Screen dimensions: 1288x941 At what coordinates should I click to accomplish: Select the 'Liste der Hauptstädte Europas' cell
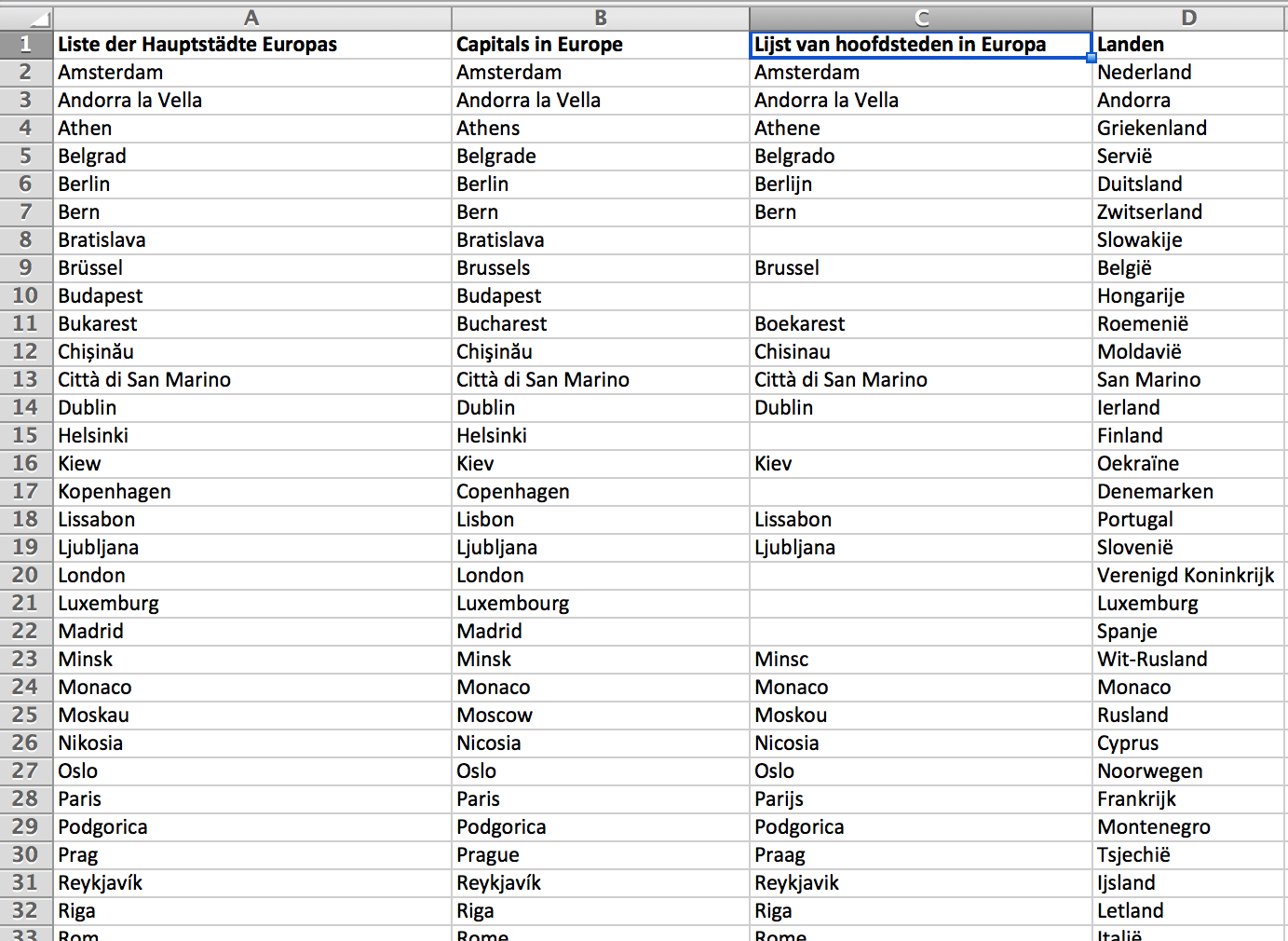[251, 45]
